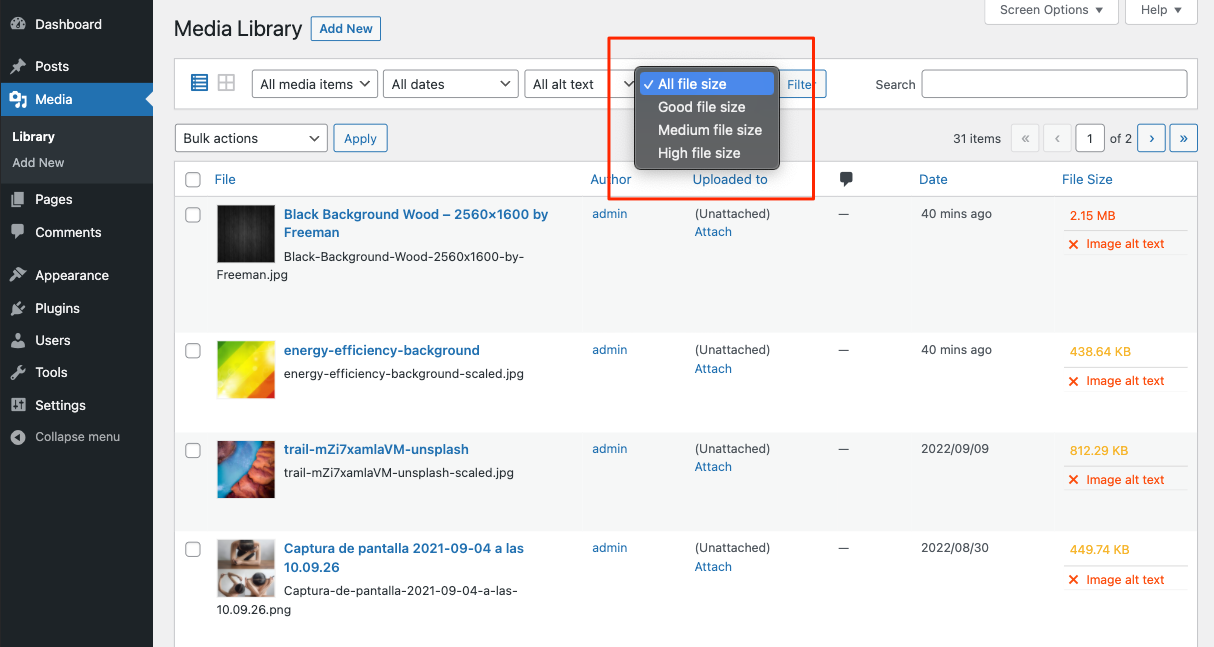Expand the Help panel
The width and height of the screenshot is (1214, 647).
1161,10
